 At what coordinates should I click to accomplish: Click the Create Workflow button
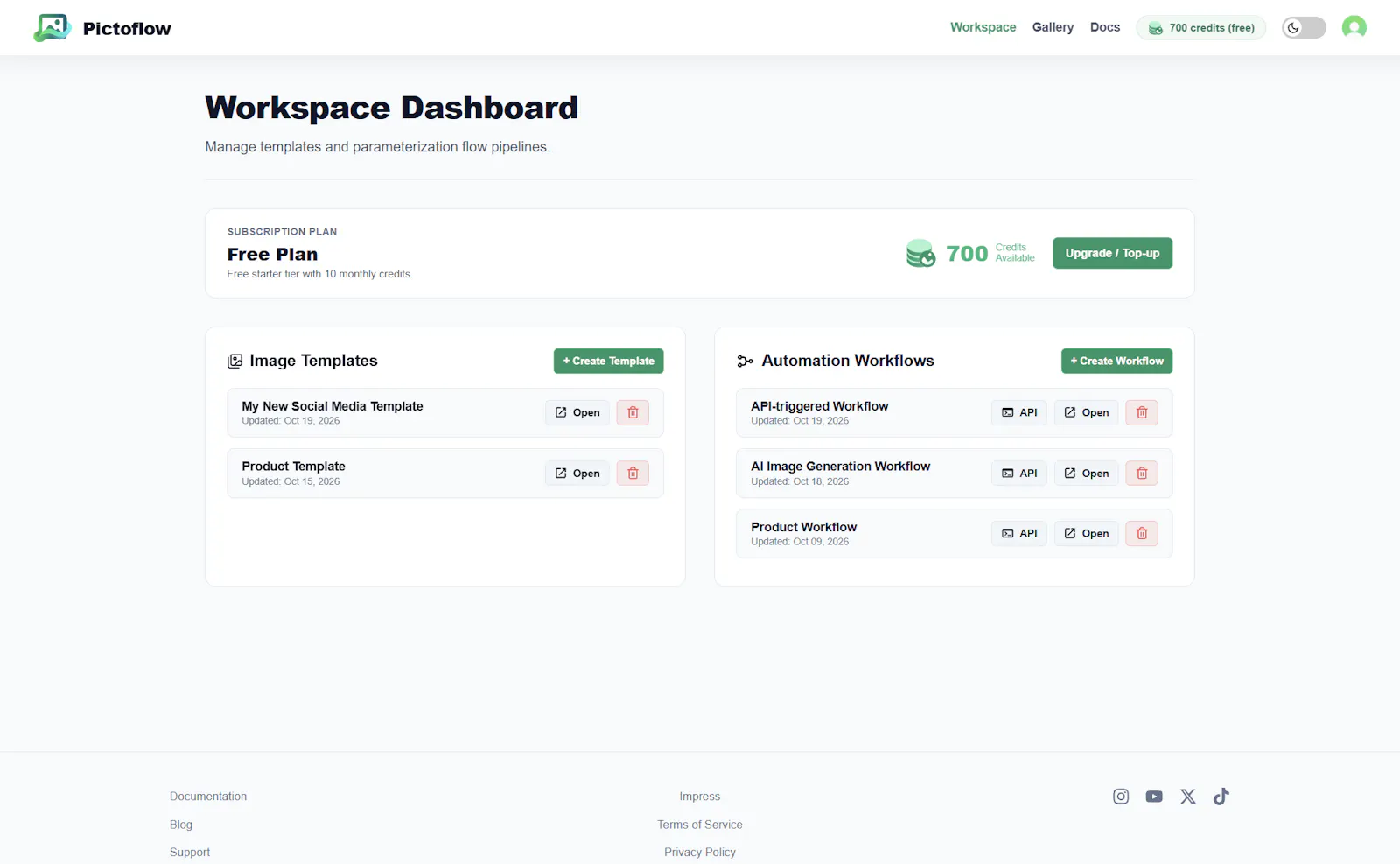click(1116, 361)
